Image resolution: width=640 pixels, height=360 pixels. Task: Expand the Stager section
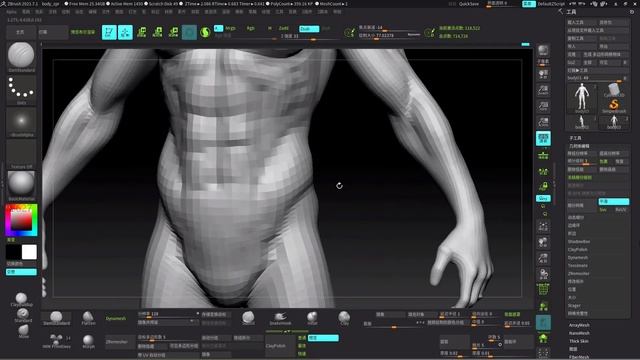(574, 305)
